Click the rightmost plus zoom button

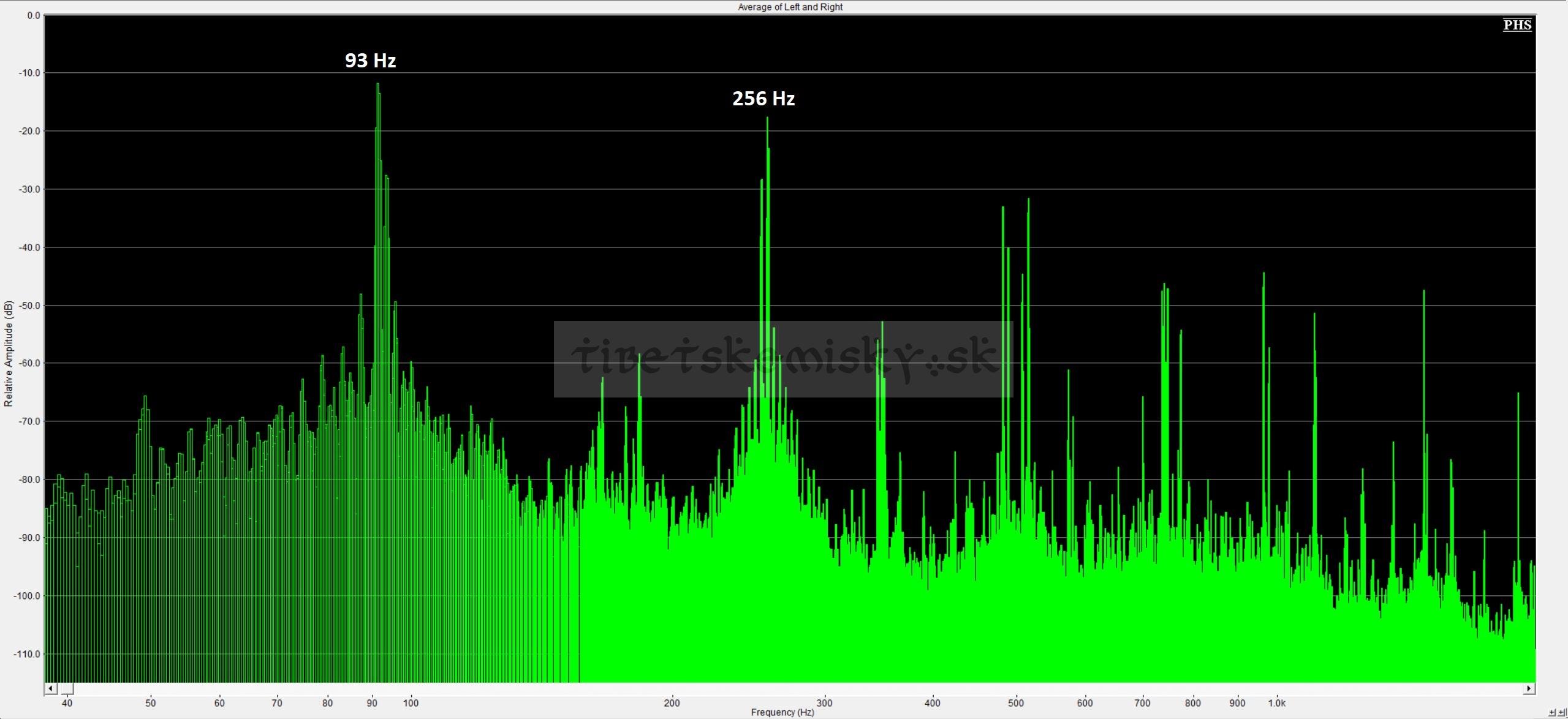pos(1561,712)
